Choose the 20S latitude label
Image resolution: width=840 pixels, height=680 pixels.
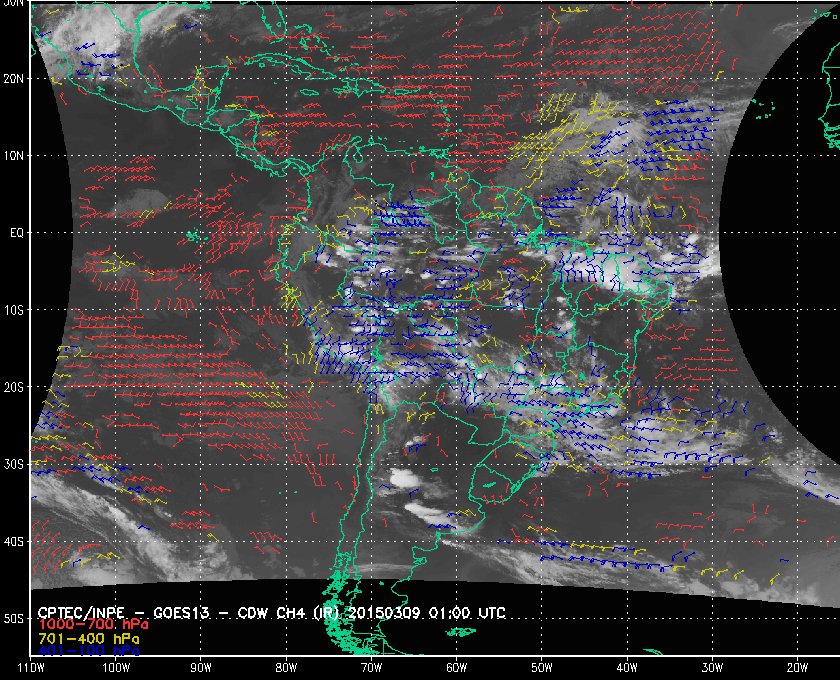pyautogui.click(x=12, y=387)
